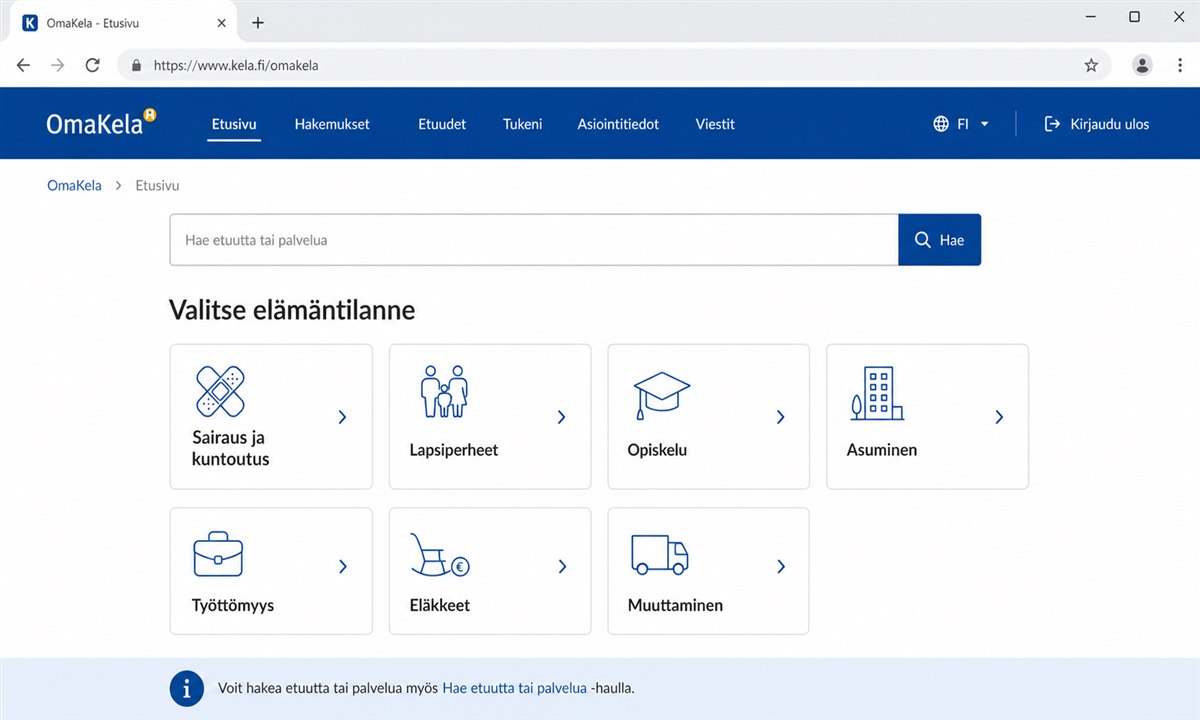Open Asiointitiedot navigation item
Image resolution: width=1200 pixels, height=720 pixels.
[x=618, y=124]
